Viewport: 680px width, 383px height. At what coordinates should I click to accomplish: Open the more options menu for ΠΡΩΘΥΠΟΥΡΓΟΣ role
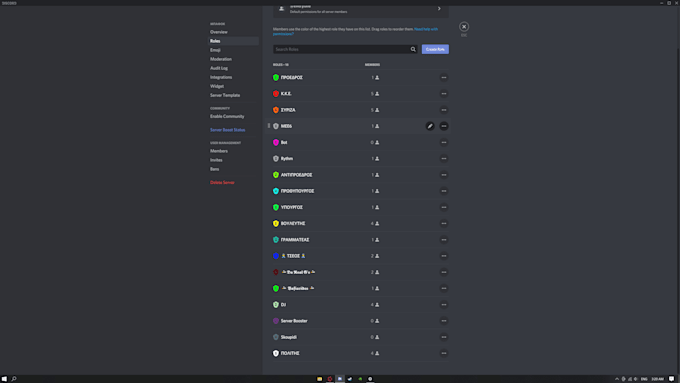pos(444,191)
